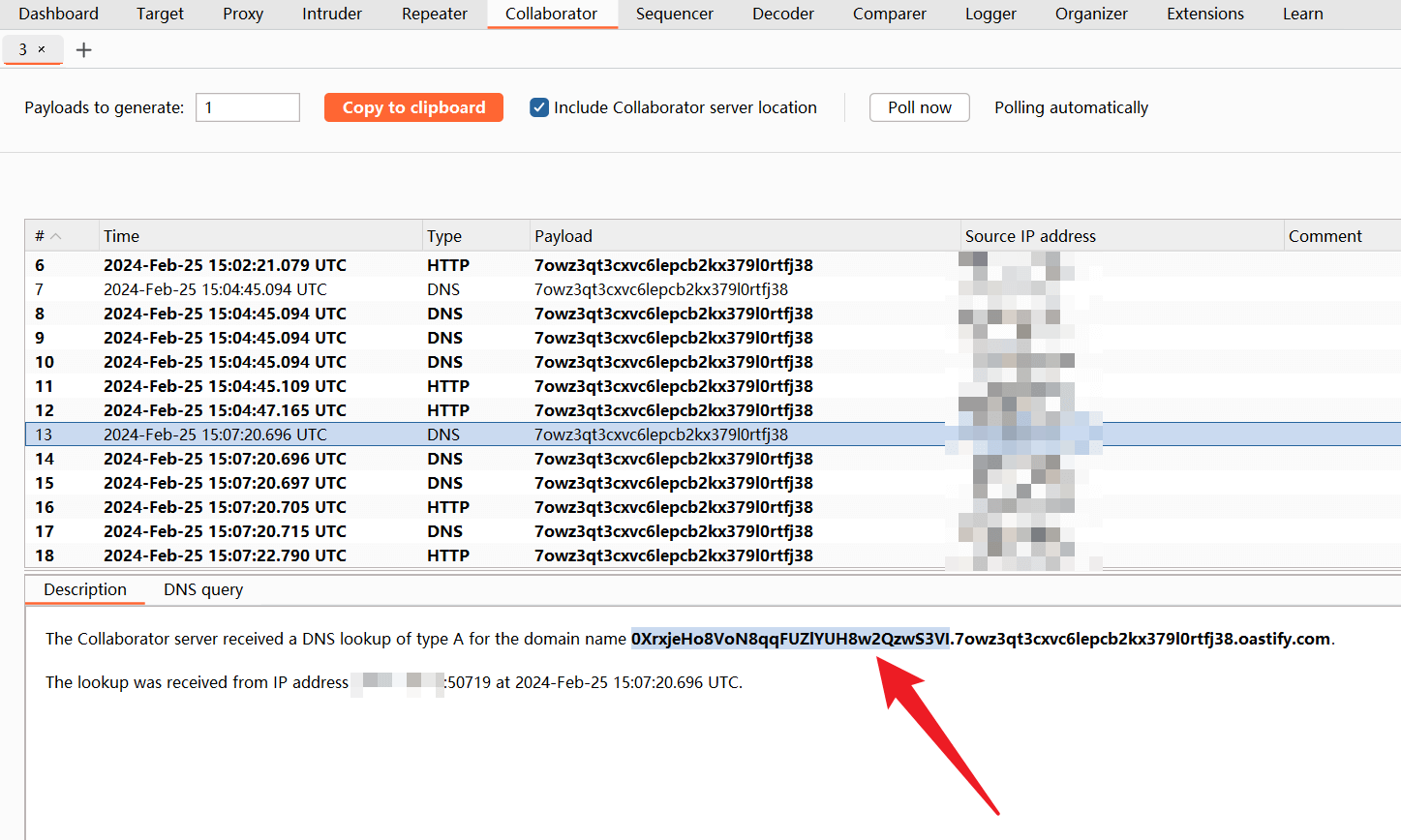Sort interactions by Time column header

(122, 236)
